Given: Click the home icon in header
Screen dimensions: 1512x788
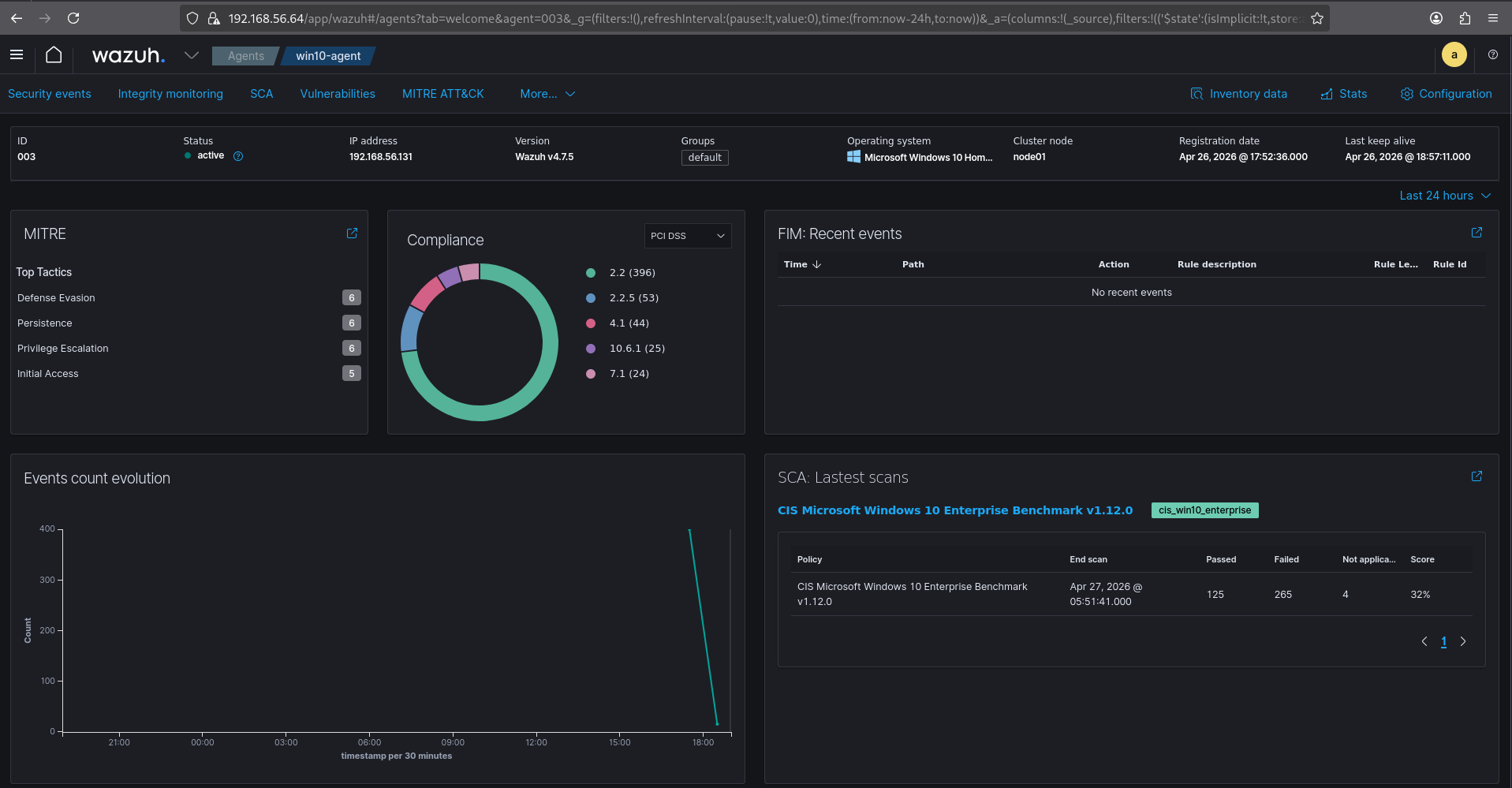Looking at the screenshot, I should pyautogui.click(x=54, y=55).
